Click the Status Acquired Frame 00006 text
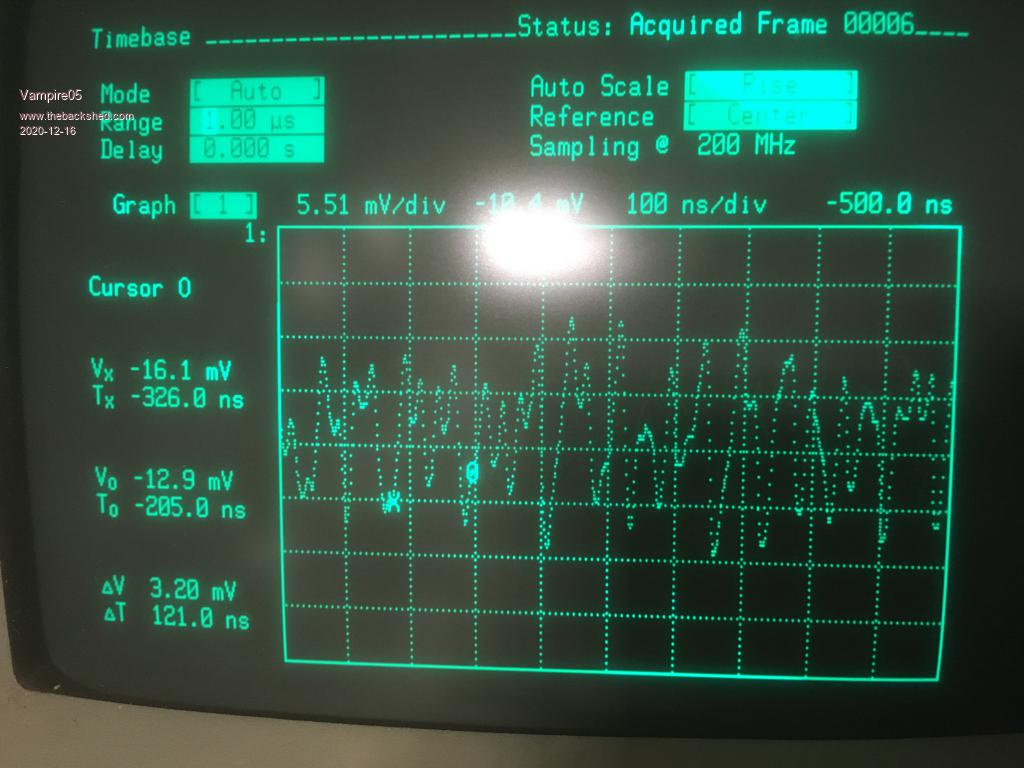The height and width of the screenshot is (768, 1024). tap(740, 26)
